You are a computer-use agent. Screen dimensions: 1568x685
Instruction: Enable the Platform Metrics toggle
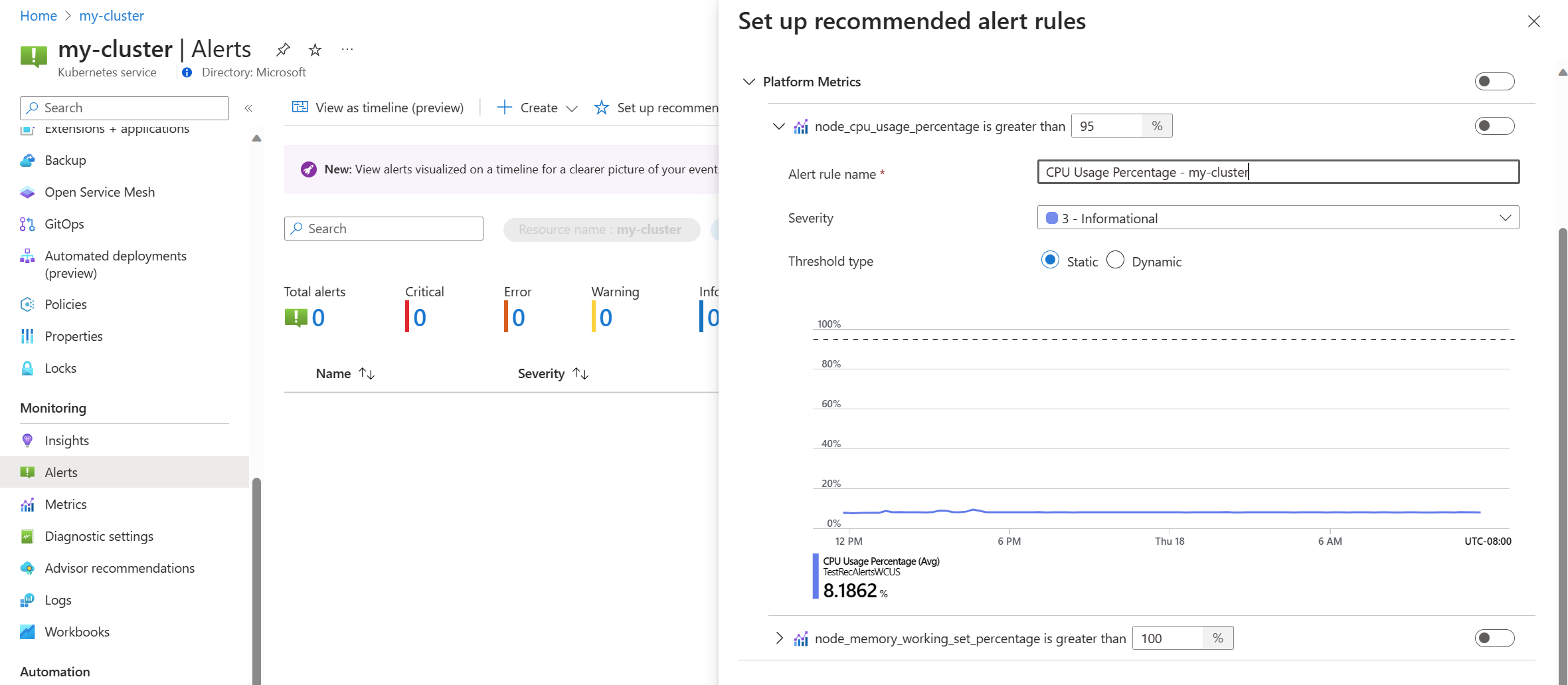1494,82
